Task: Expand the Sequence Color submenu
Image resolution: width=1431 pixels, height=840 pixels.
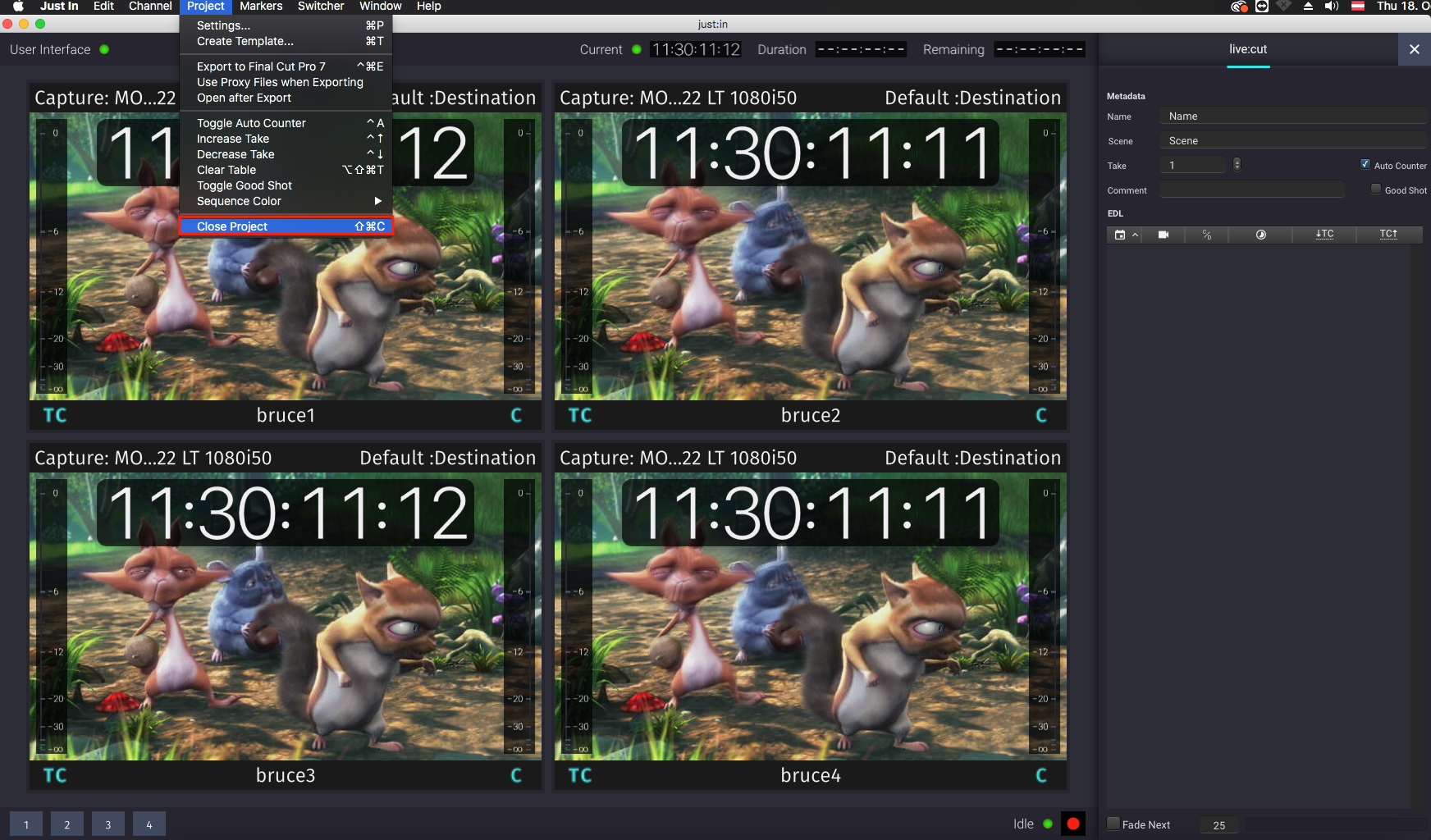Action: tap(286, 201)
